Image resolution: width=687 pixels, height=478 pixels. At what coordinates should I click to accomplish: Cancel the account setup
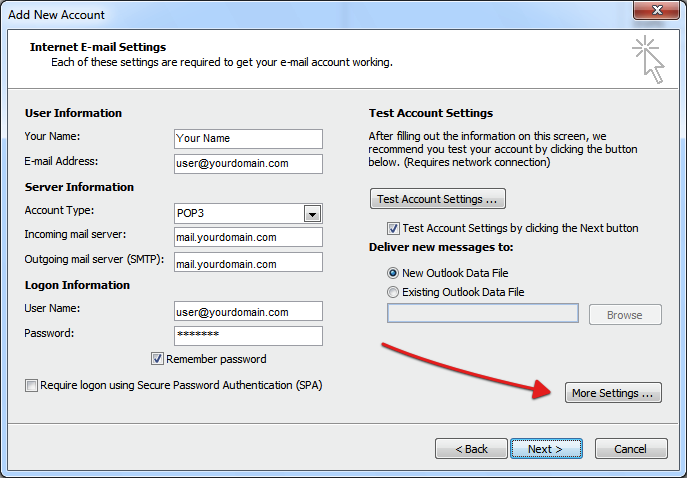pos(631,449)
